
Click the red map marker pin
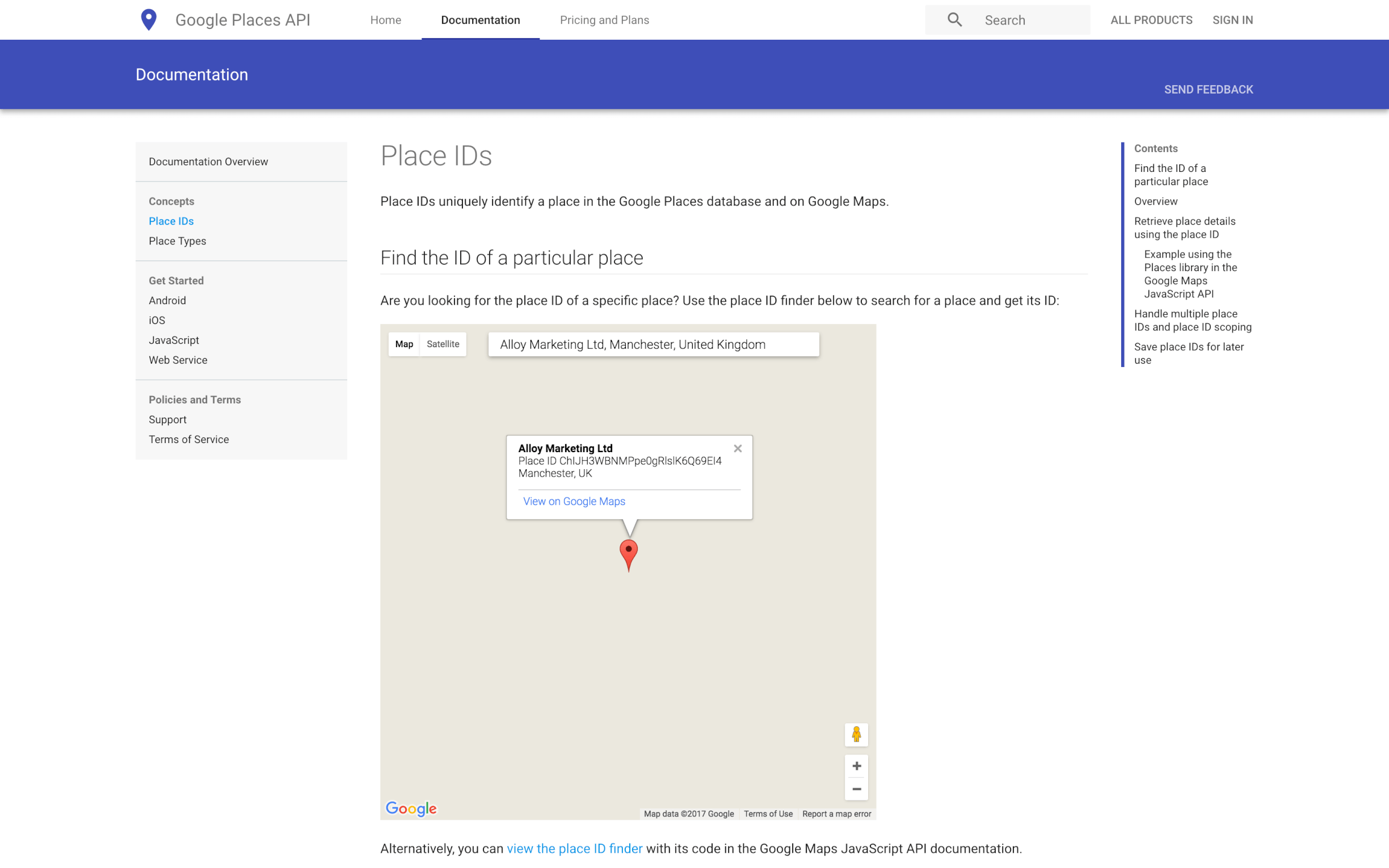[x=629, y=555]
